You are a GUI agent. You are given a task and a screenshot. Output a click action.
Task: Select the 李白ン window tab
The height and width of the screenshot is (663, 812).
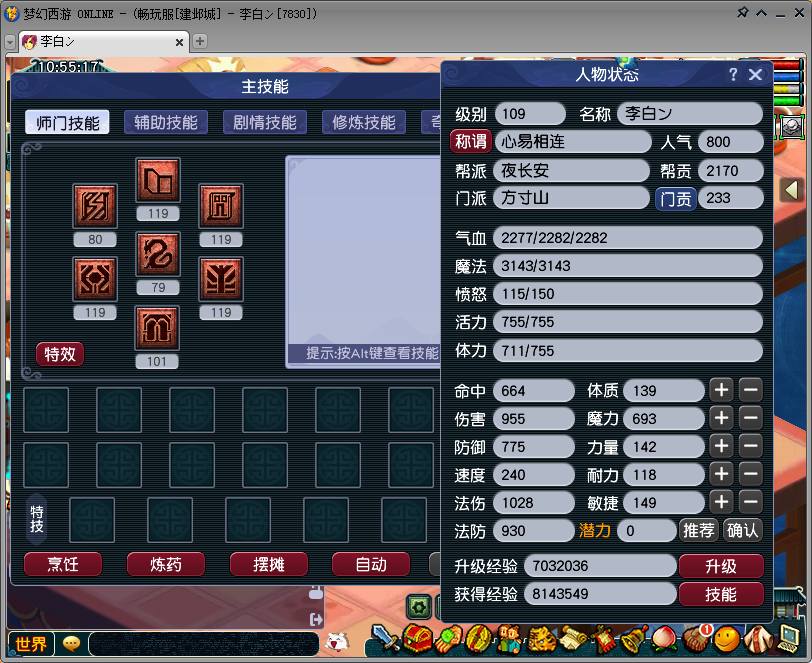tap(104, 41)
